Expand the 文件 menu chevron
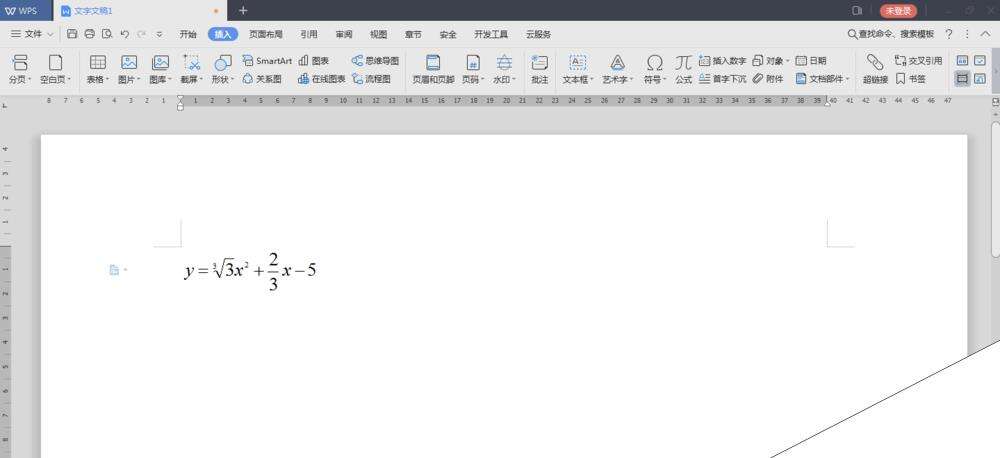This screenshot has width=1000, height=458. coord(50,34)
